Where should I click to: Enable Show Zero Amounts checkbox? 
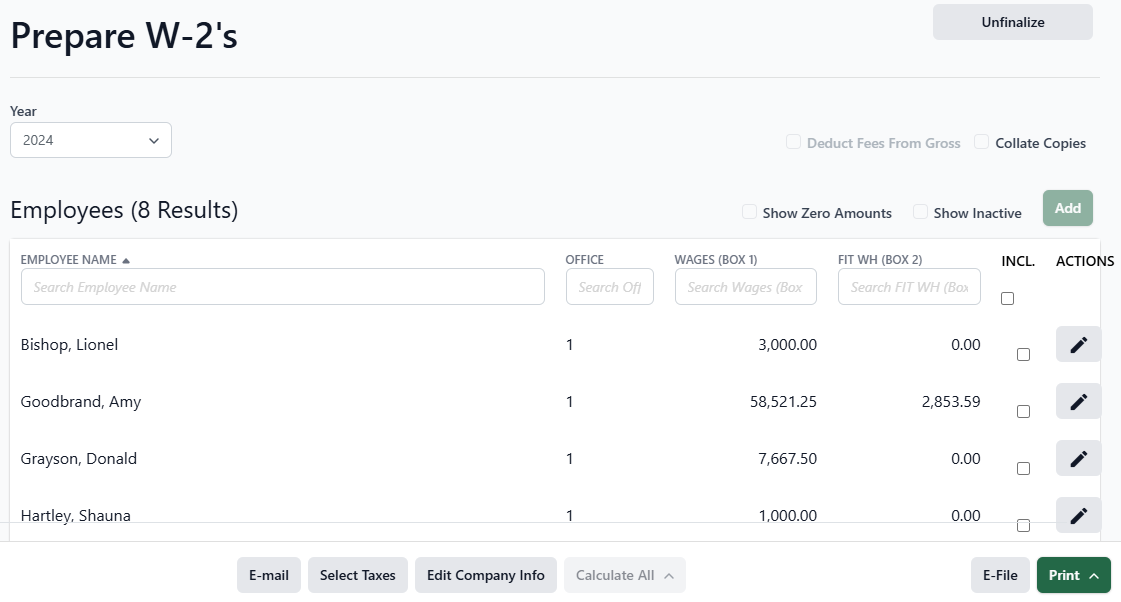[x=749, y=212]
